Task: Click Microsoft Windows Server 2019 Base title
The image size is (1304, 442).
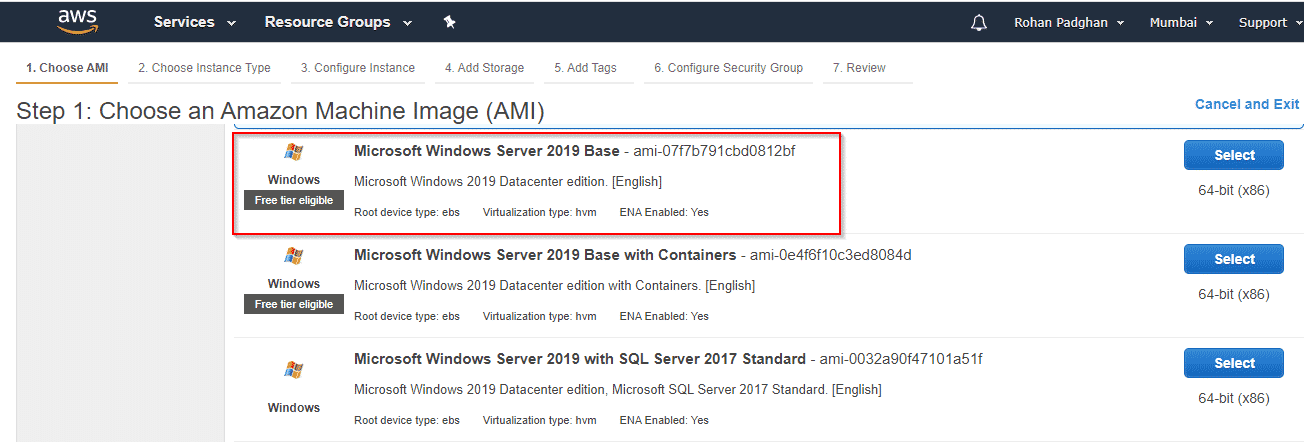Action: click(x=486, y=151)
